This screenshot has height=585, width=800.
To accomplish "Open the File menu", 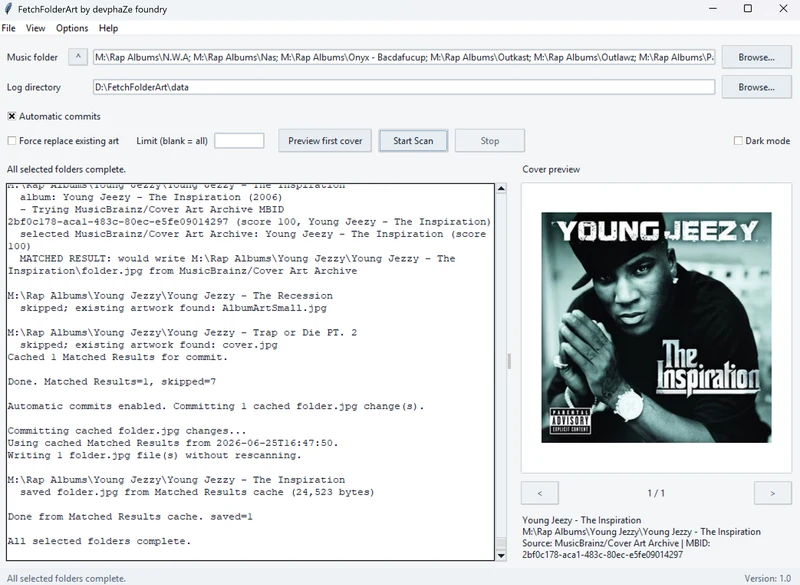I will pos(9,28).
